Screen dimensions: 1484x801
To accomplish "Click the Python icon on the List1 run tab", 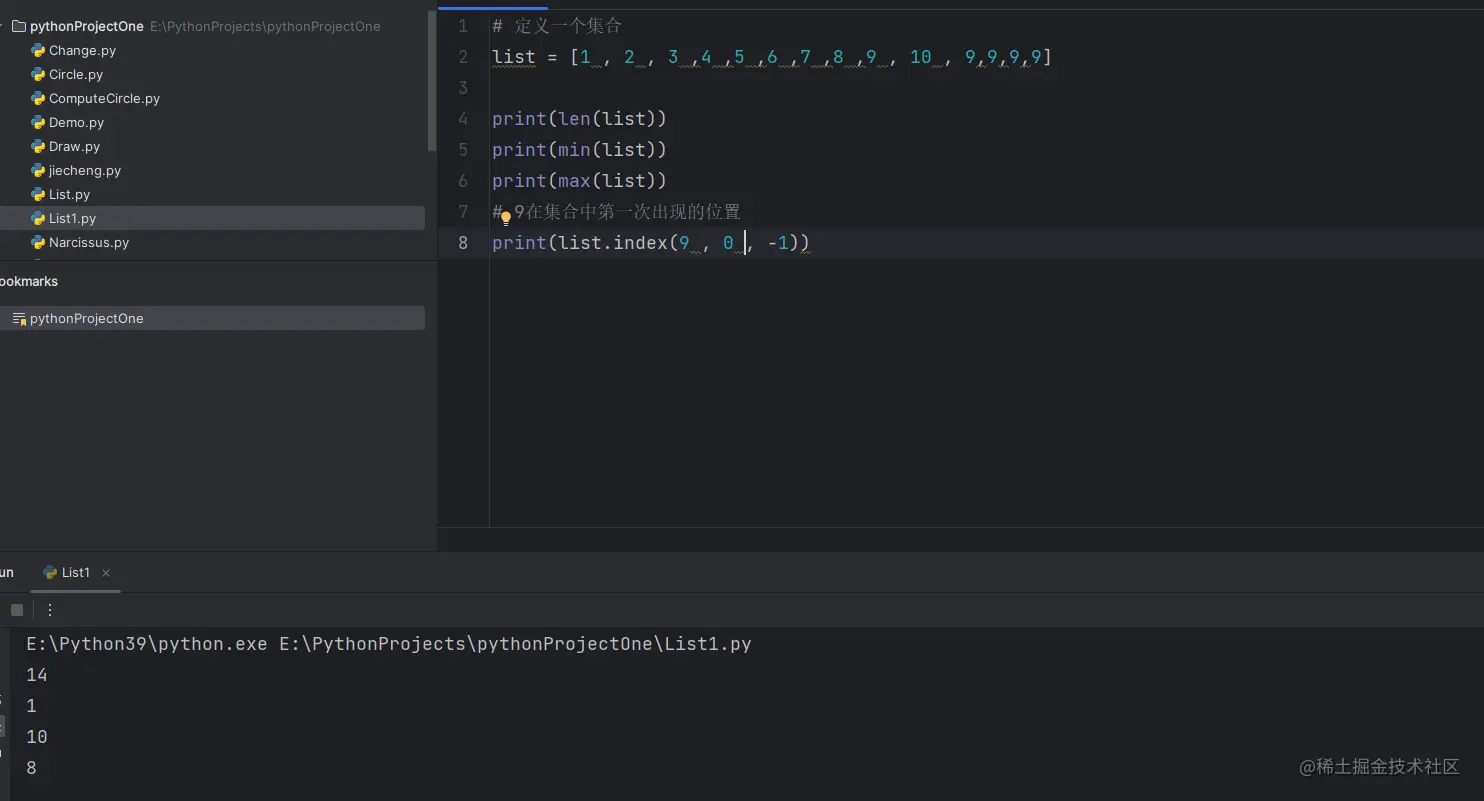I will [x=50, y=572].
